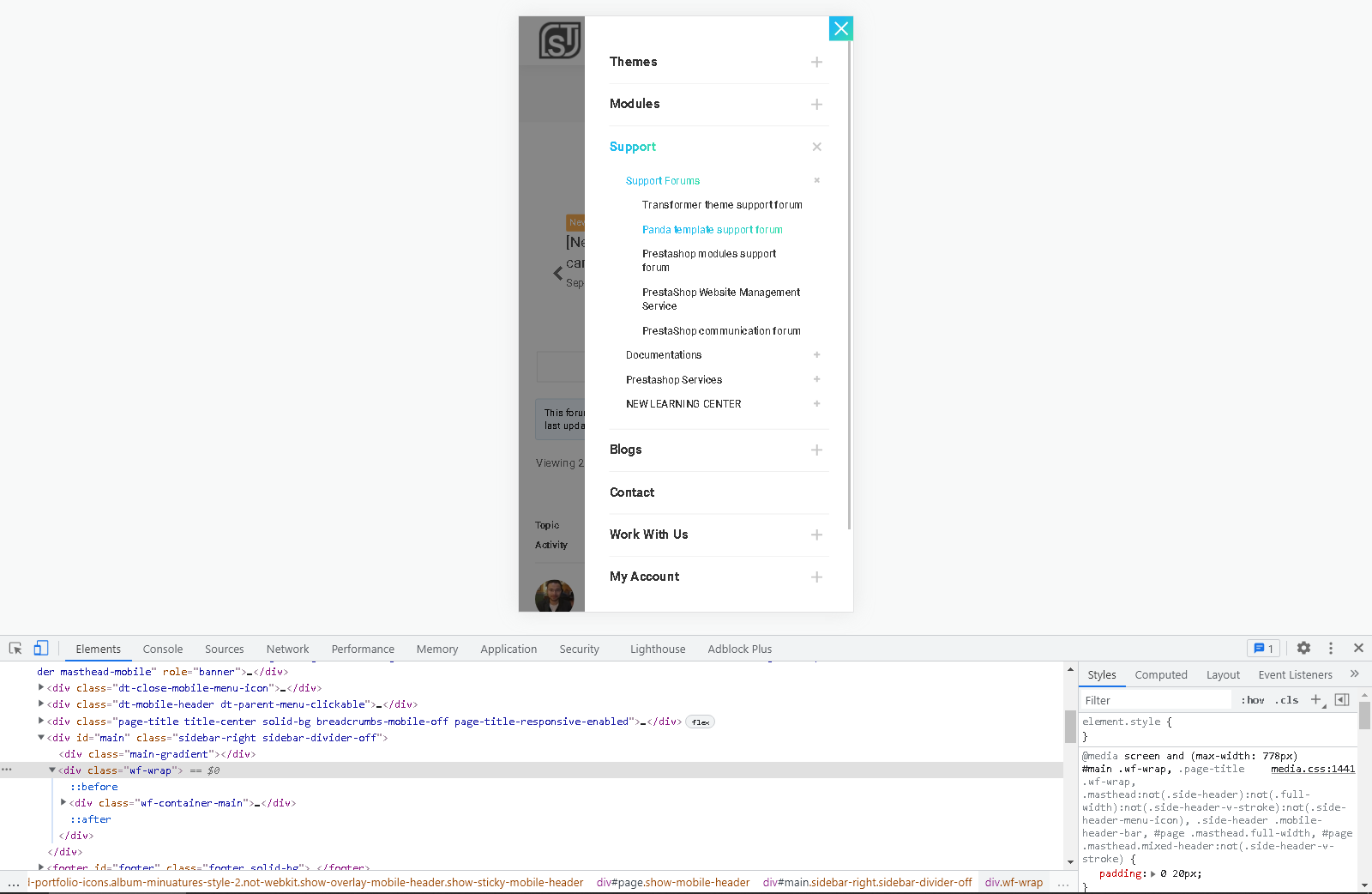
Task: Click the previous arrow chevron on the page
Action: (558, 274)
